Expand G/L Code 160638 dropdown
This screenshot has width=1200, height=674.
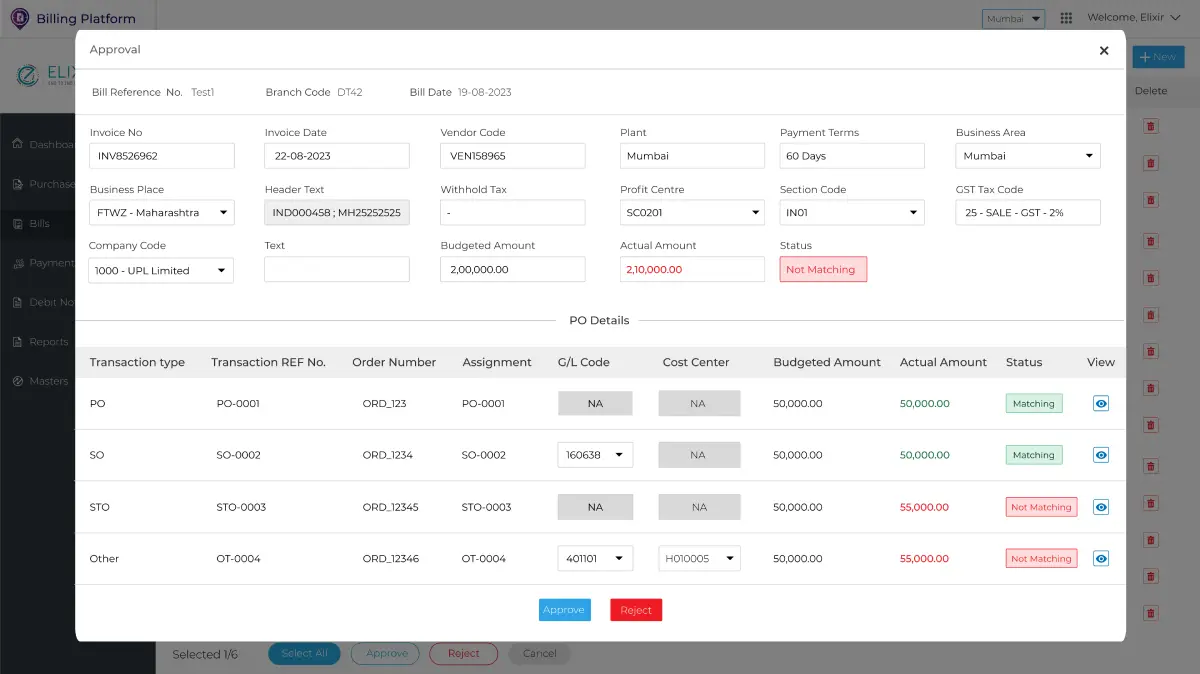click(595, 455)
